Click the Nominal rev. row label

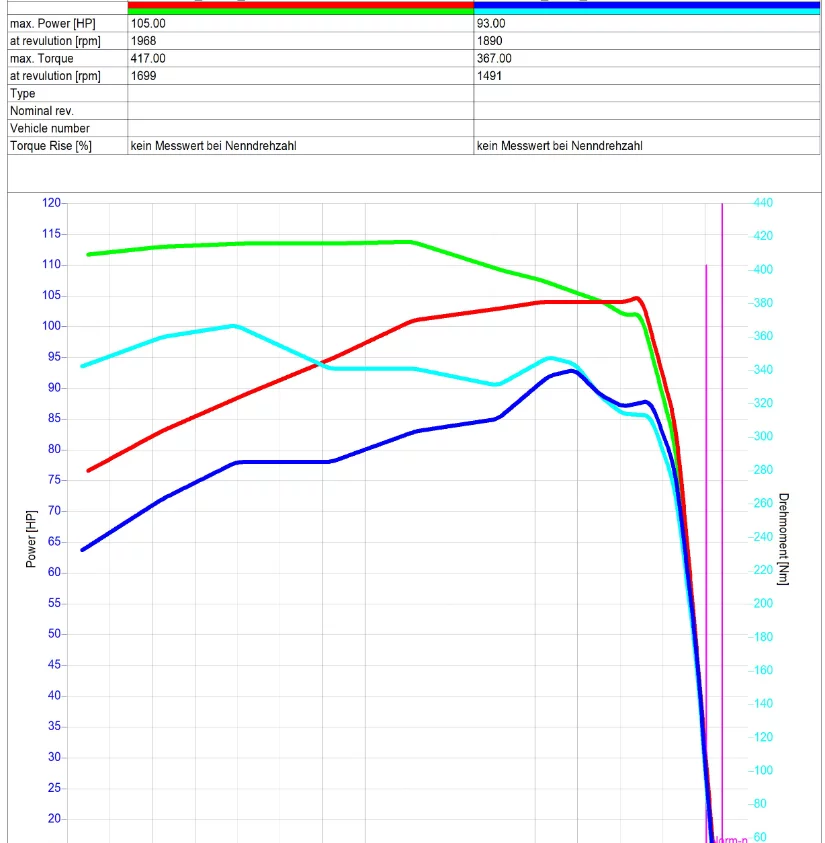(x=42, y=111)
